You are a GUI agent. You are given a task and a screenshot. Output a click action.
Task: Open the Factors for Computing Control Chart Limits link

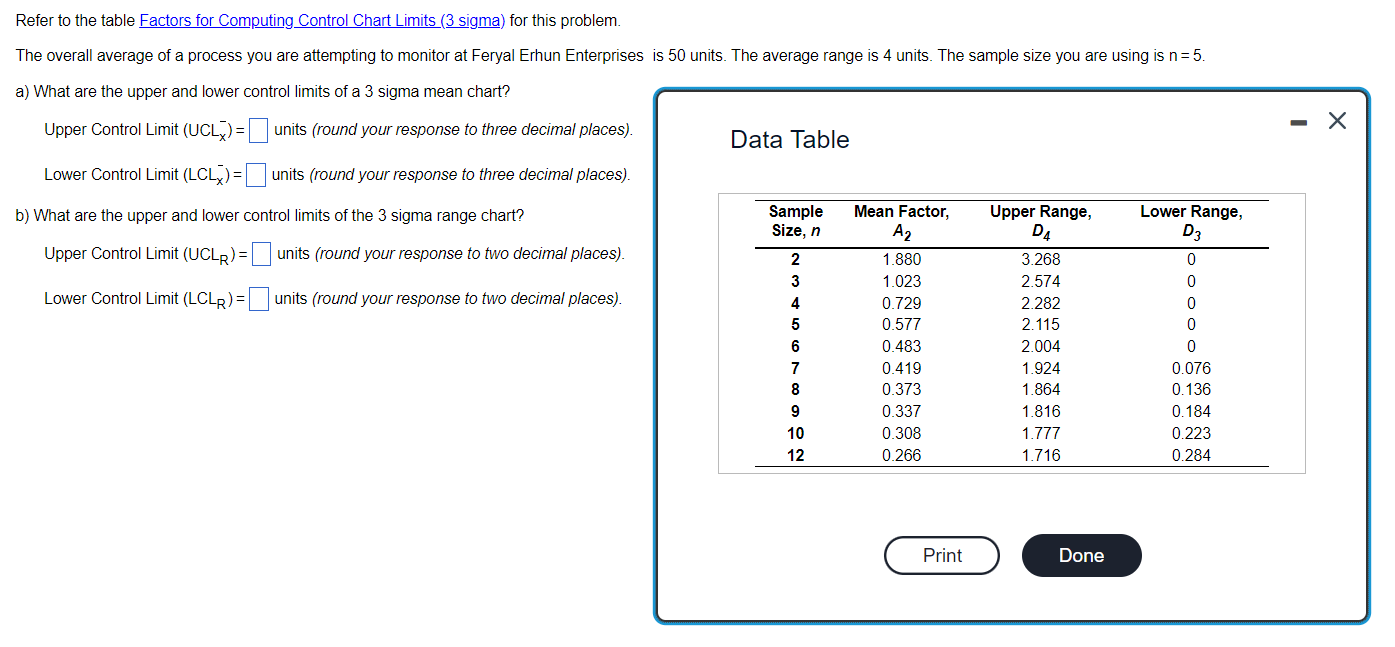coord(321,20)
